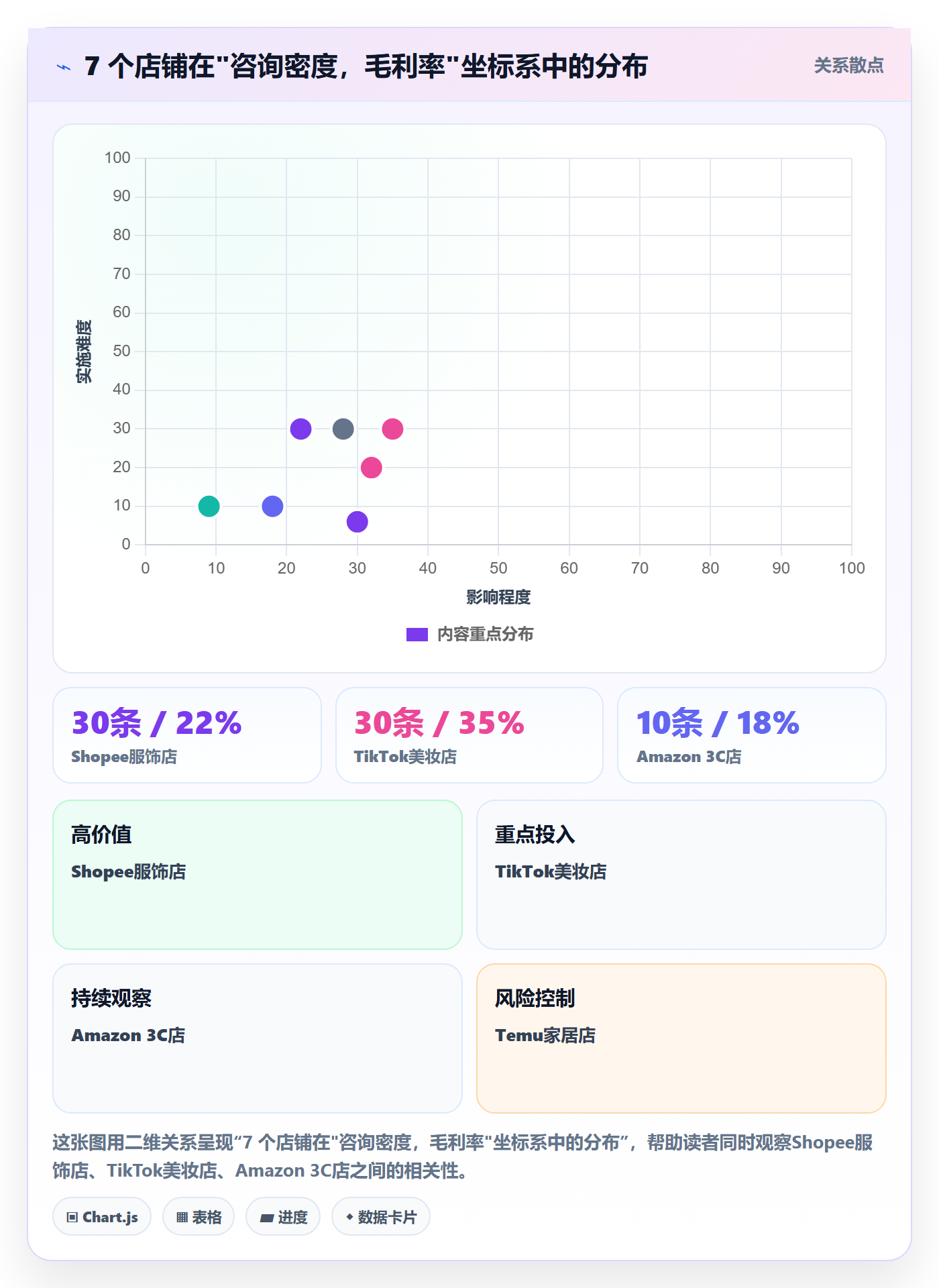Click the x-axis tick label 50

498,568
